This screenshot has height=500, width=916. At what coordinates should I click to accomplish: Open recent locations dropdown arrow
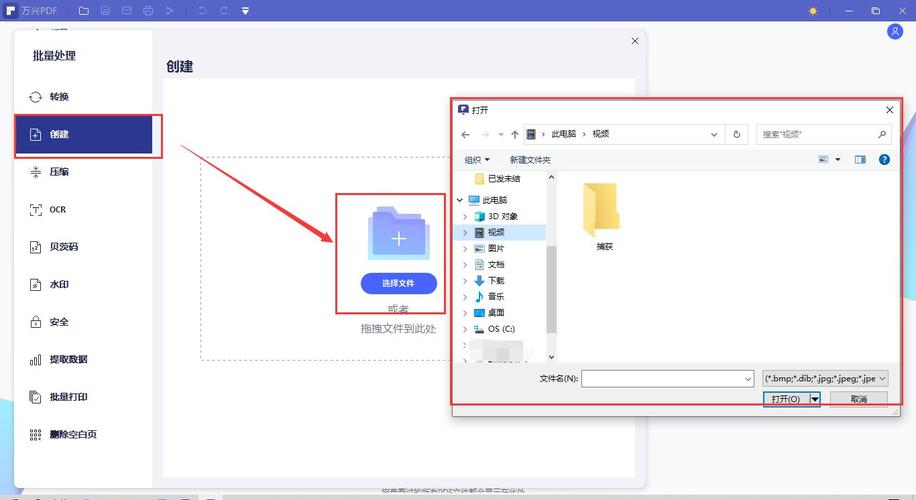tap(501, 134)
